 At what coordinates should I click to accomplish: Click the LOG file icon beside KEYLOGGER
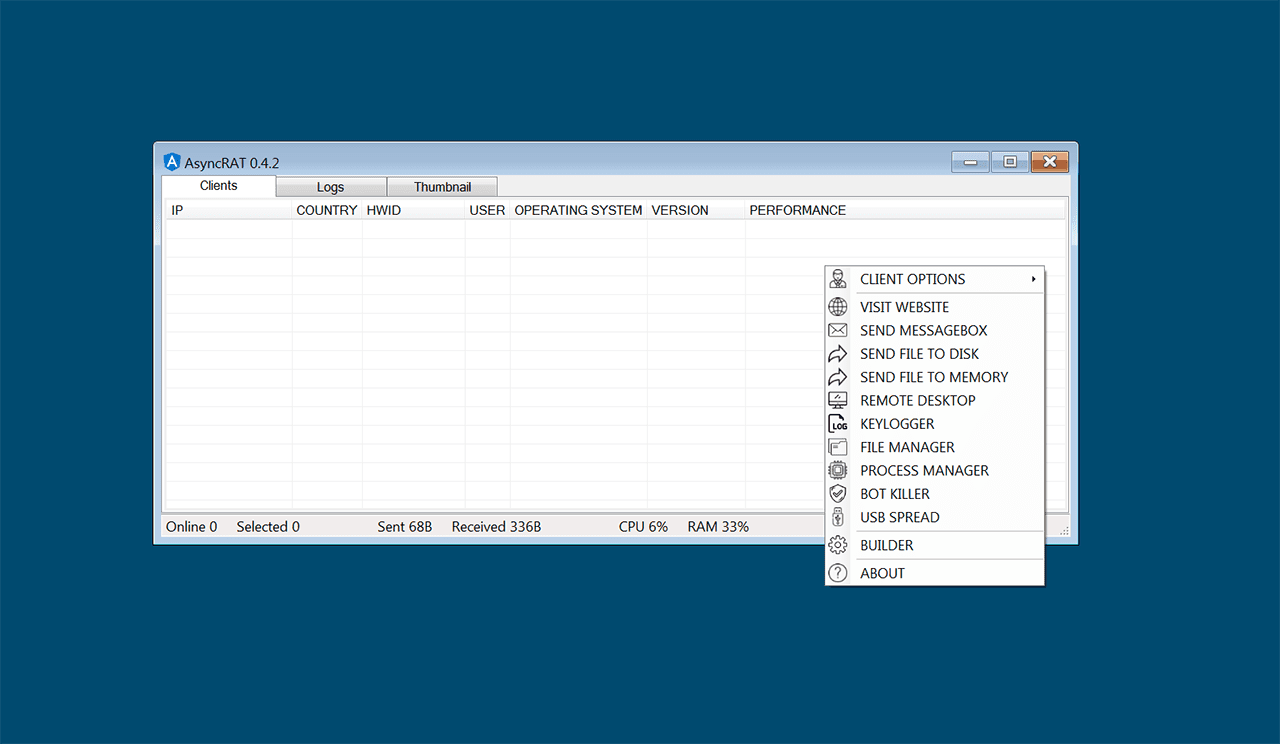click(x=838, y=424)
